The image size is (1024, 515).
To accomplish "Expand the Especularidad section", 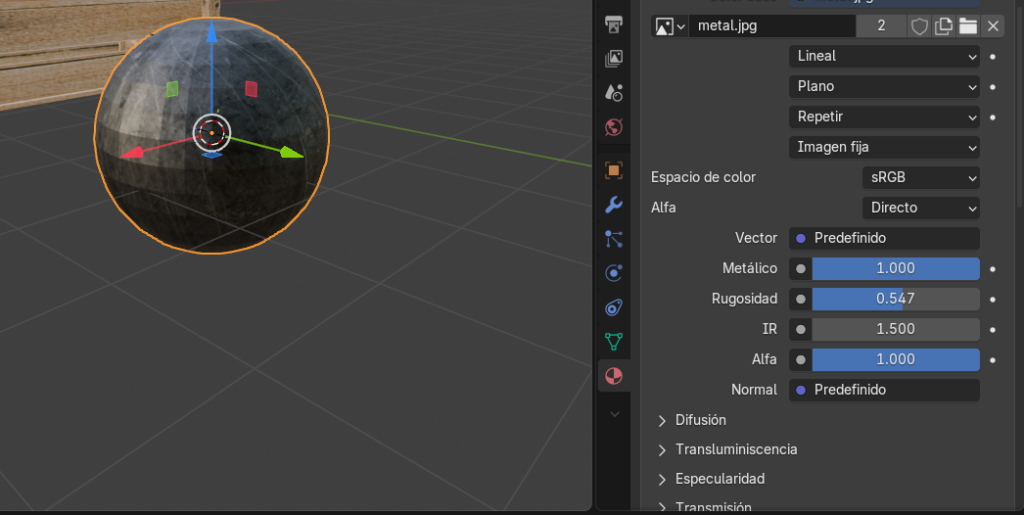I will [719, 479].
